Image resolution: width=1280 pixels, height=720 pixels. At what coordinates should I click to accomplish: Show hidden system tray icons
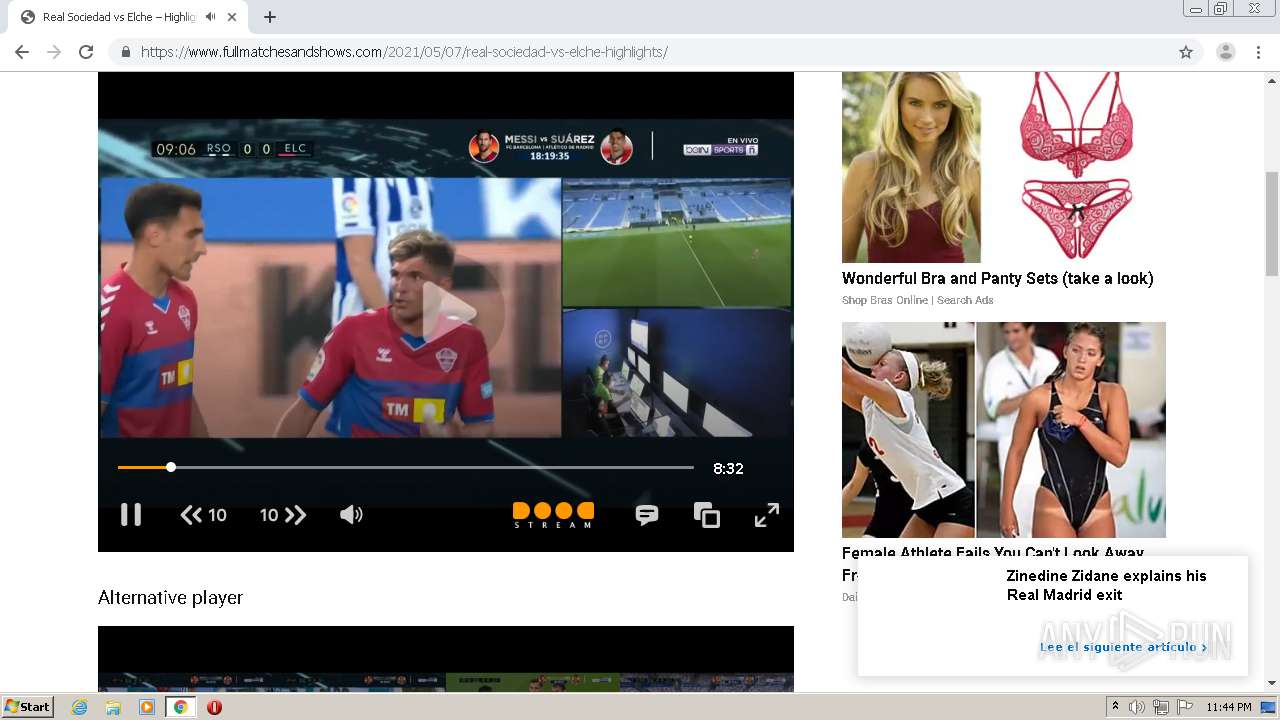coord(1115,707)
